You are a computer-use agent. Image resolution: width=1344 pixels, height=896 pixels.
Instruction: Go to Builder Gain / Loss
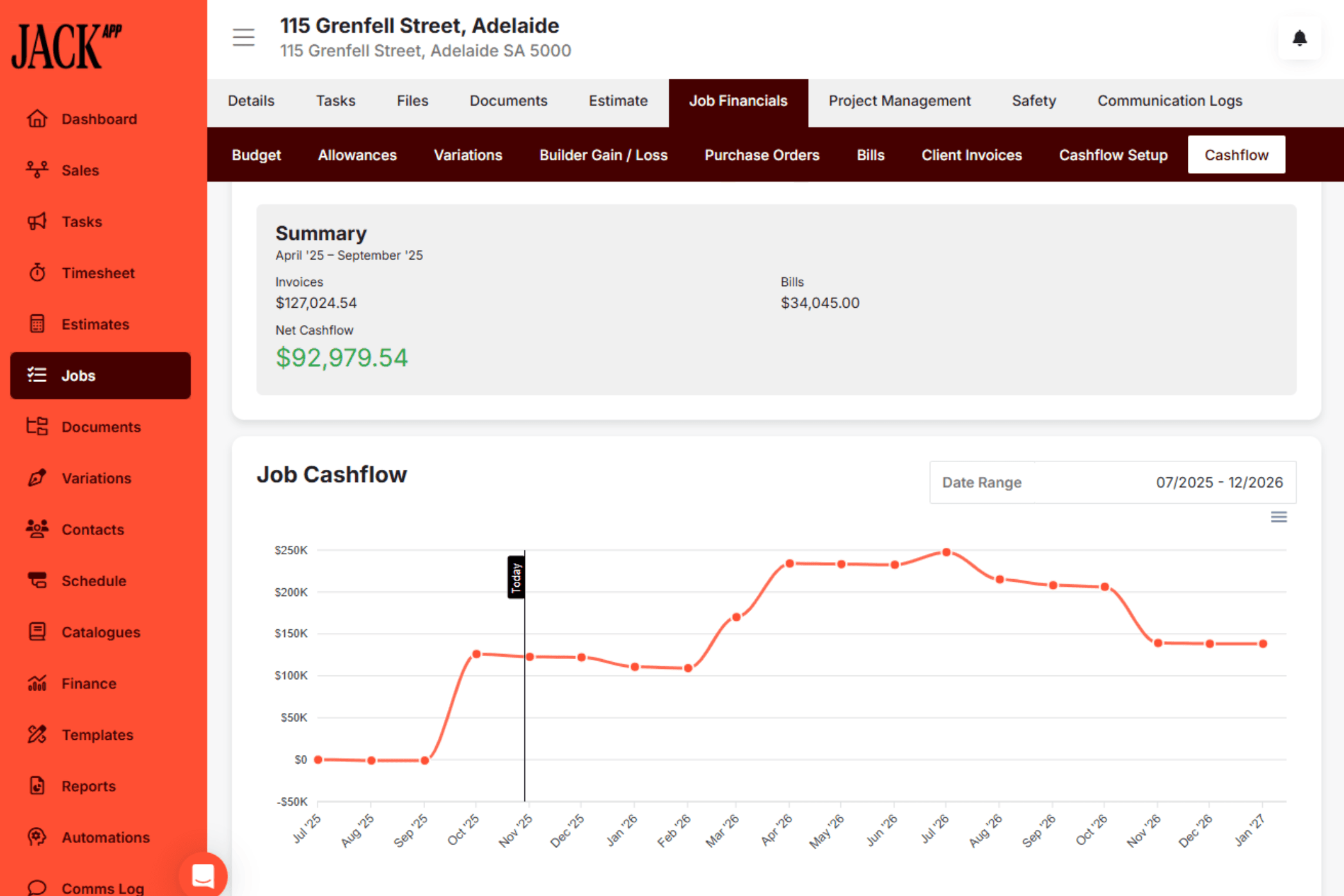pos(603,155)
